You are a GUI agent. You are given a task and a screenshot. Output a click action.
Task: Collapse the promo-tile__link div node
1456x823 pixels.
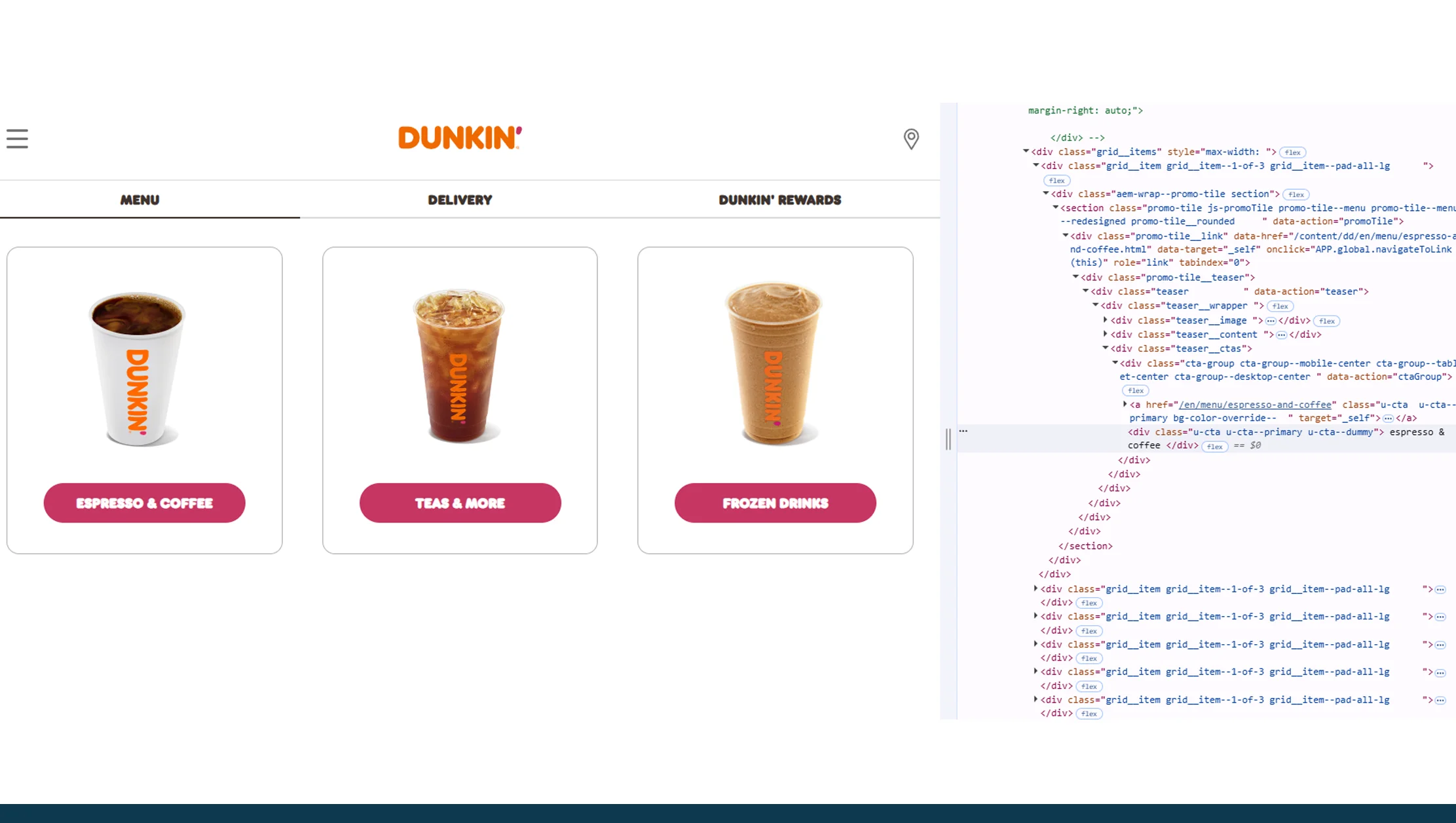click(1066, 236)
